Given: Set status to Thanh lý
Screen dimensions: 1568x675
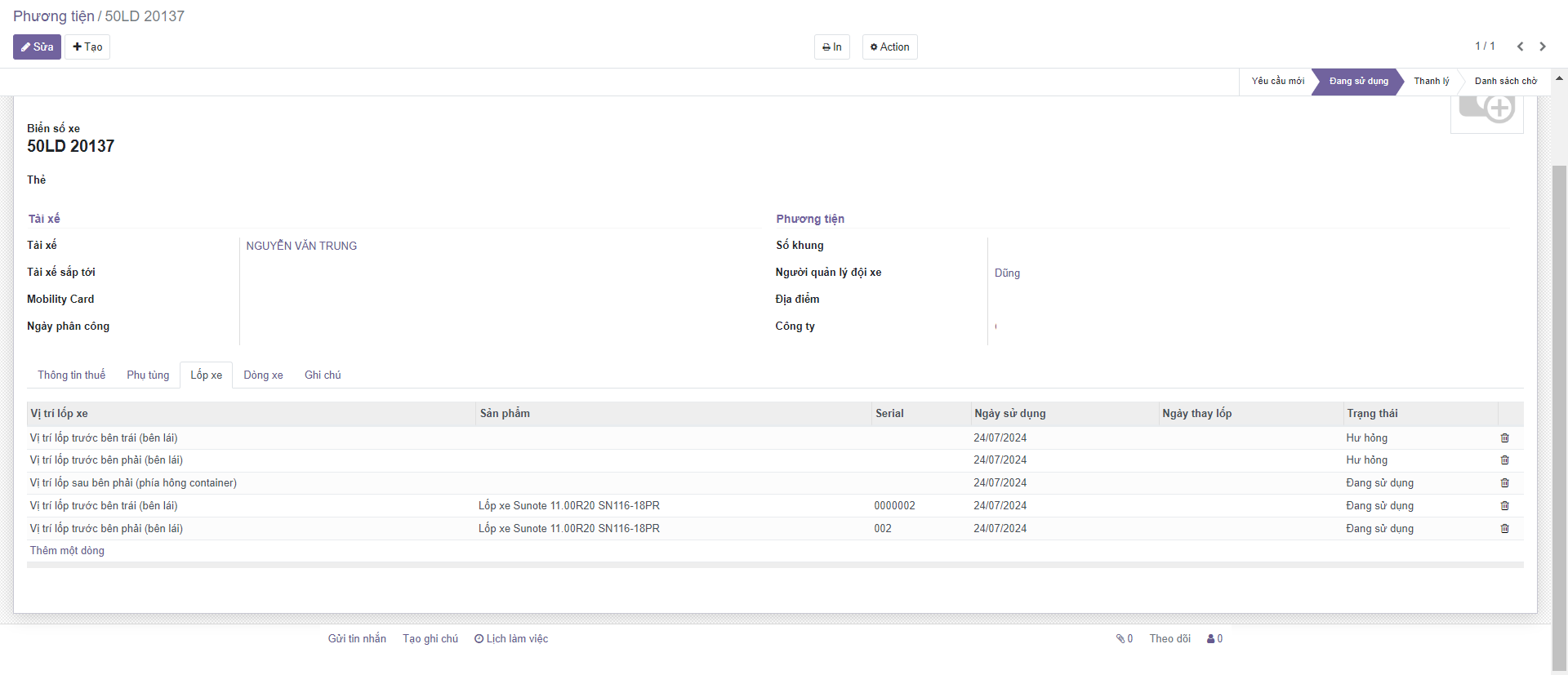Looking at the screenshot, I should (x=1431, y=82).
